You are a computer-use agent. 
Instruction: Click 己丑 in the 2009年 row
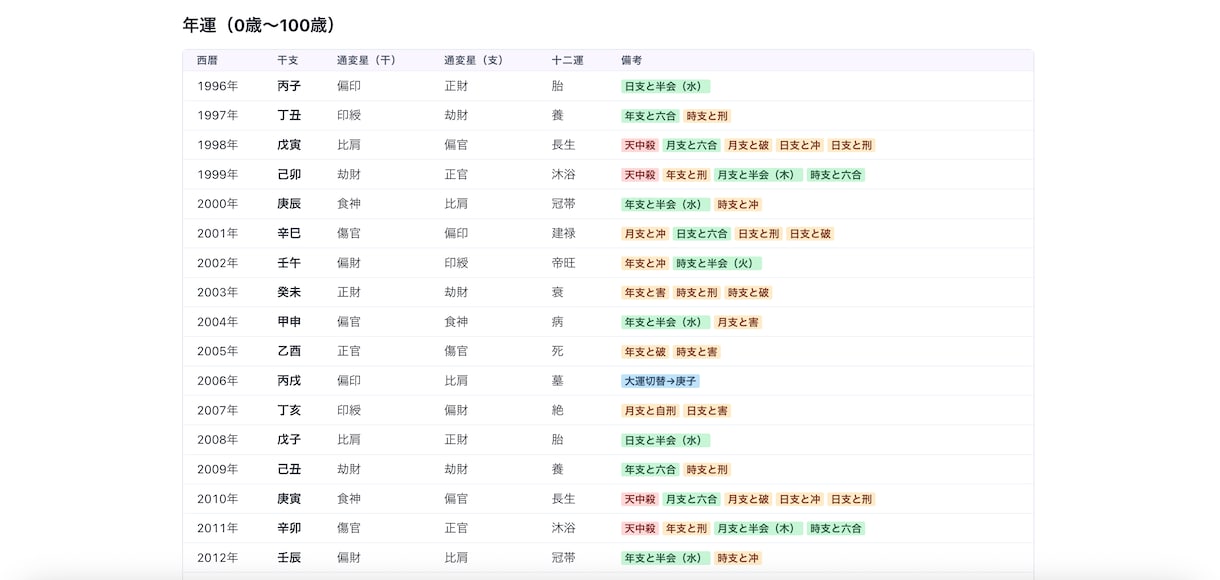click(x=289, y=469)
